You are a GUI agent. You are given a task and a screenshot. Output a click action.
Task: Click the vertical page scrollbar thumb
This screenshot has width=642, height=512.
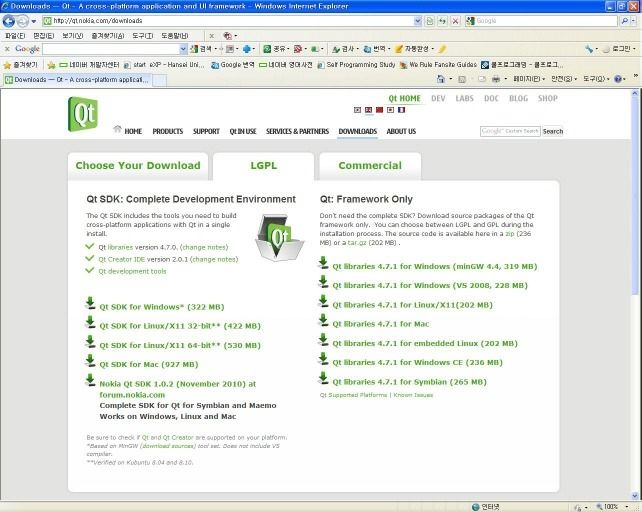(635, 196)
